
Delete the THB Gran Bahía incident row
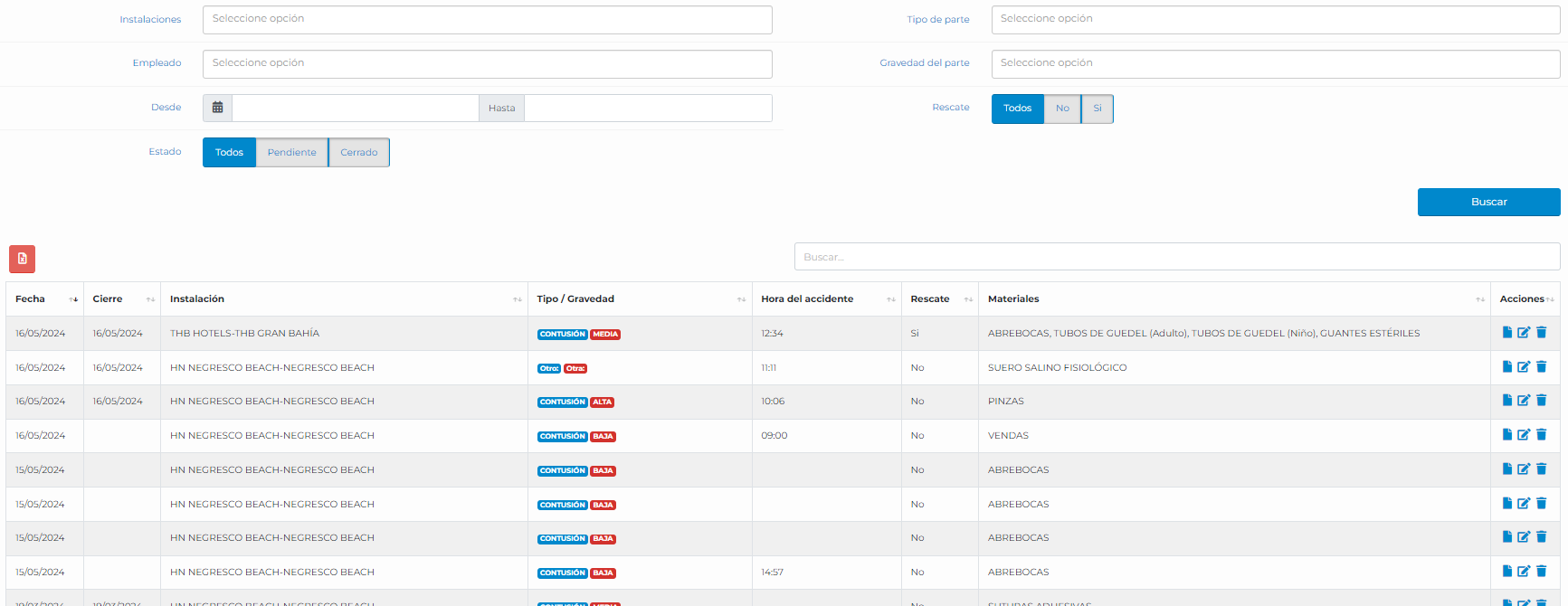point(1542,333)
